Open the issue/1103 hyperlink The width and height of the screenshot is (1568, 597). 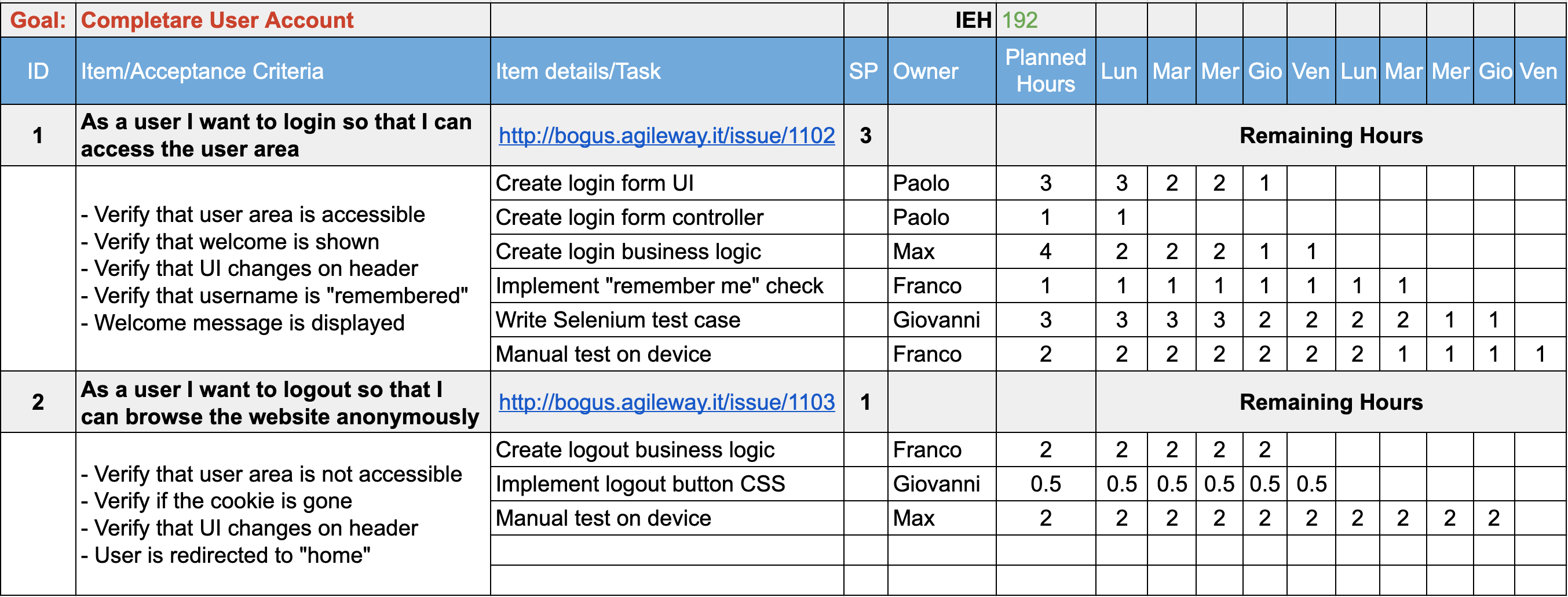pos(667,402)
